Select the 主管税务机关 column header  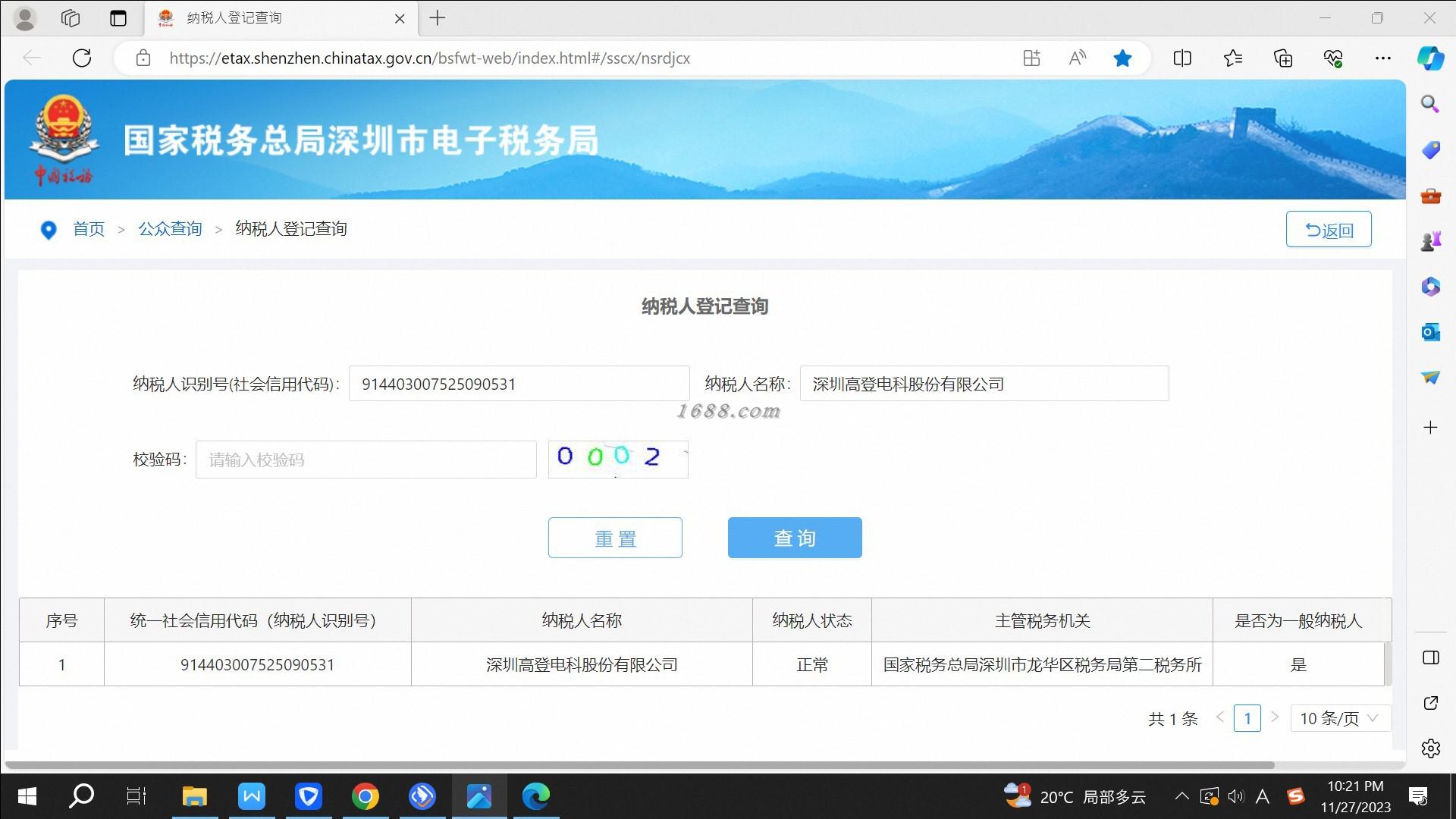point(1042,620)
